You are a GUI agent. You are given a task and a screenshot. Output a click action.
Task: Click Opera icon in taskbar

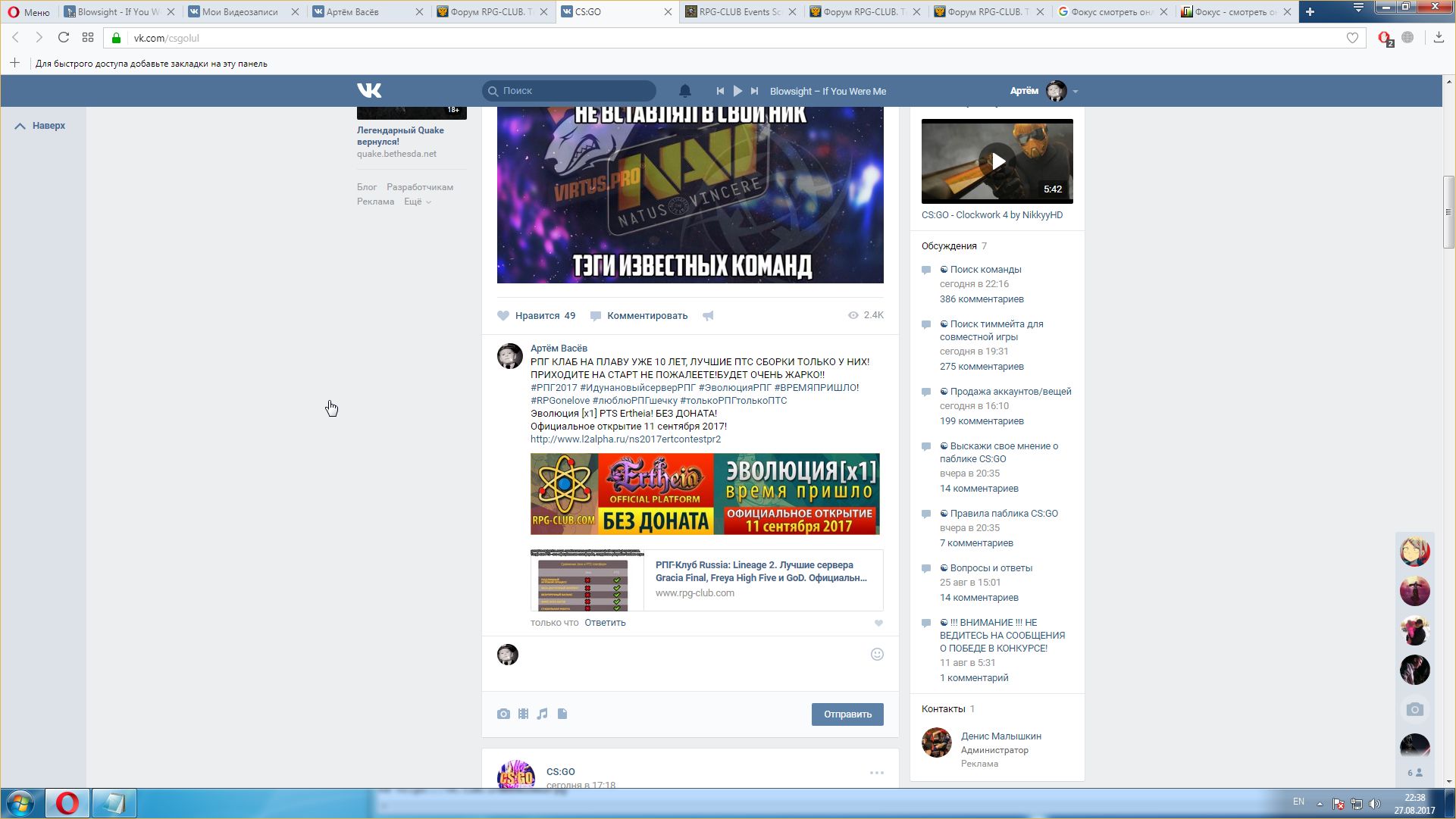tap(67, 803)
